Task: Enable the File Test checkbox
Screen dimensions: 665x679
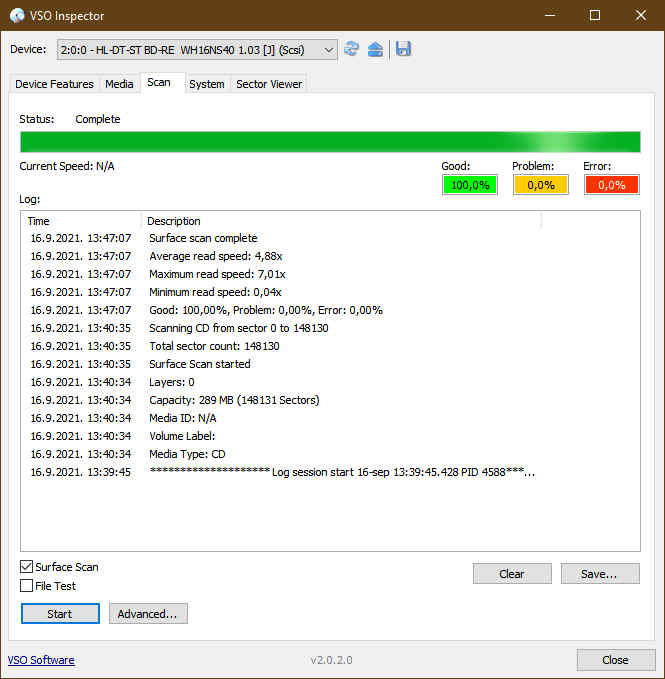Action: point(27,586)
